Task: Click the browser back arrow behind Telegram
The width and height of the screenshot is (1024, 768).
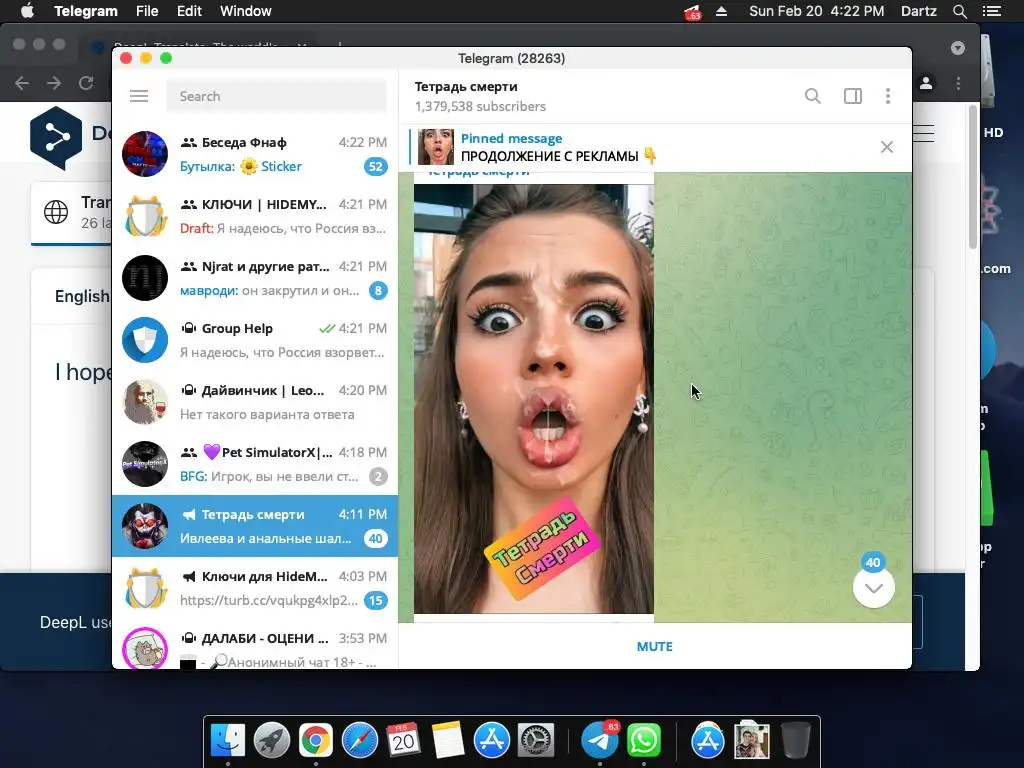Action: click(x=22, y=83)
